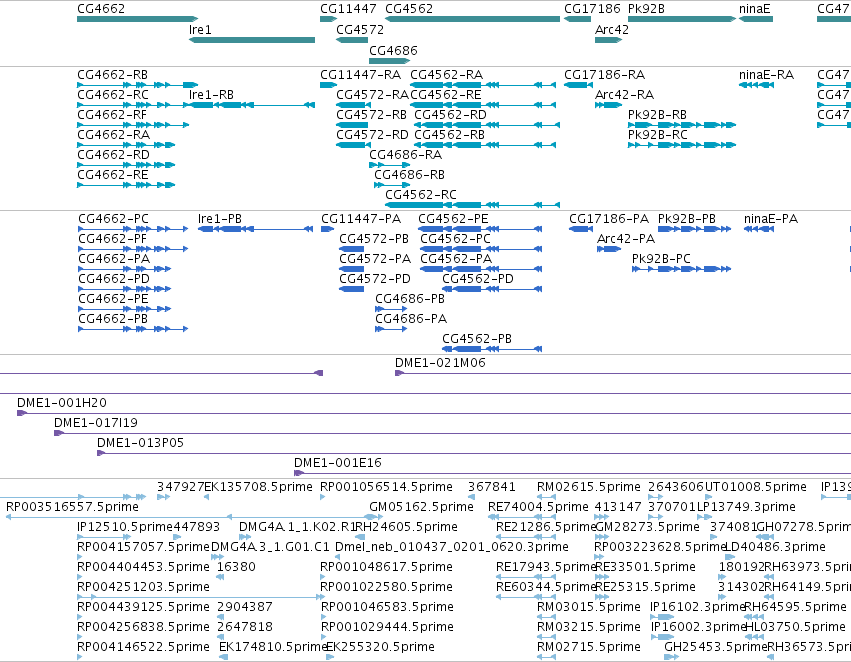The height and width of the screenshot is (662, 851).
Task: Select the Arc42 gene label
Action: point(612,30)
